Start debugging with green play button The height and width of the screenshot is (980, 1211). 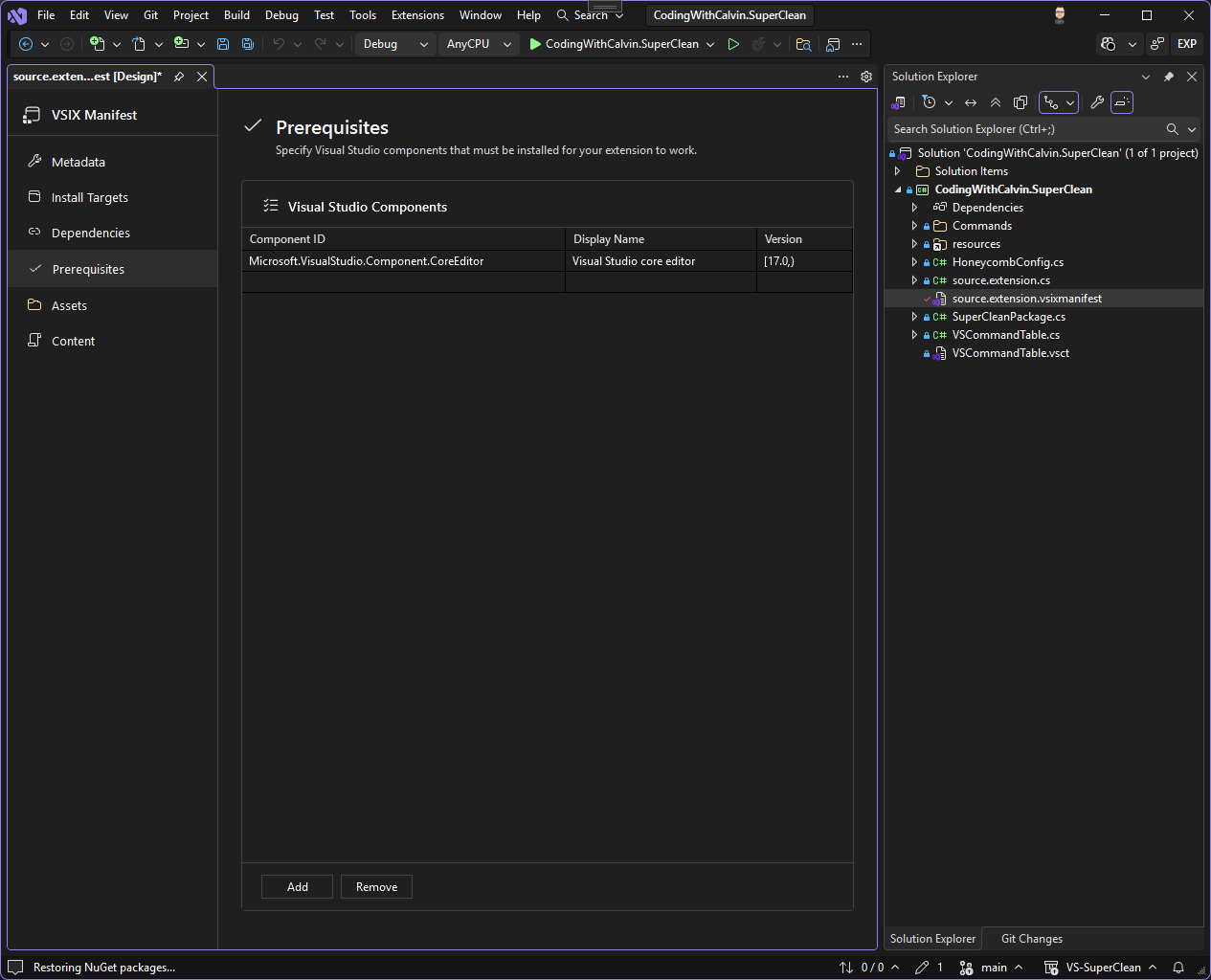pos(535,44)
